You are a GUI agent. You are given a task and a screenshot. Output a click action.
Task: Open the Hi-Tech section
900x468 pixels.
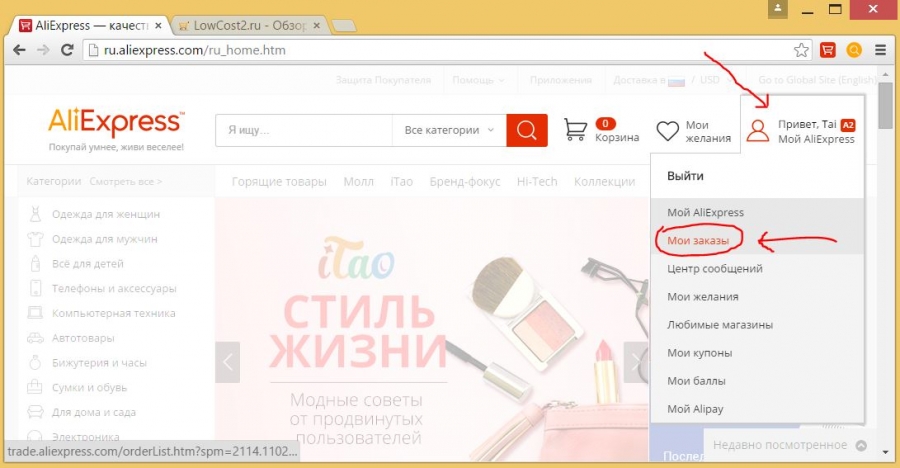(537, 182)
